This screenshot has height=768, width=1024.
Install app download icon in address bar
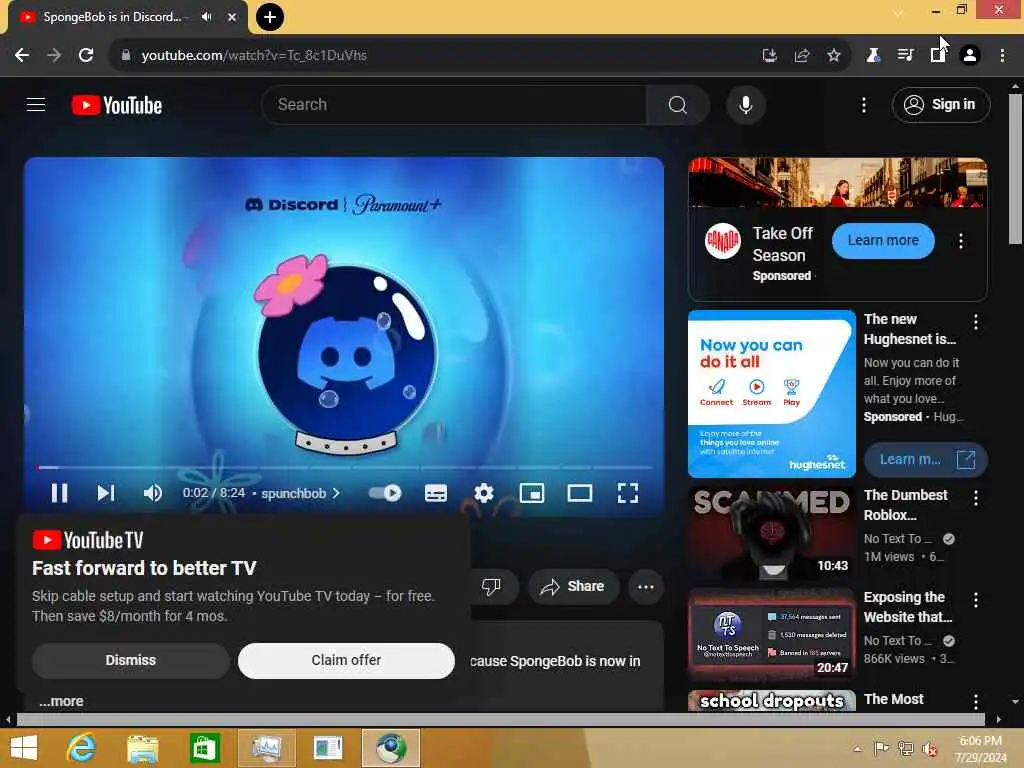[769, 56]
